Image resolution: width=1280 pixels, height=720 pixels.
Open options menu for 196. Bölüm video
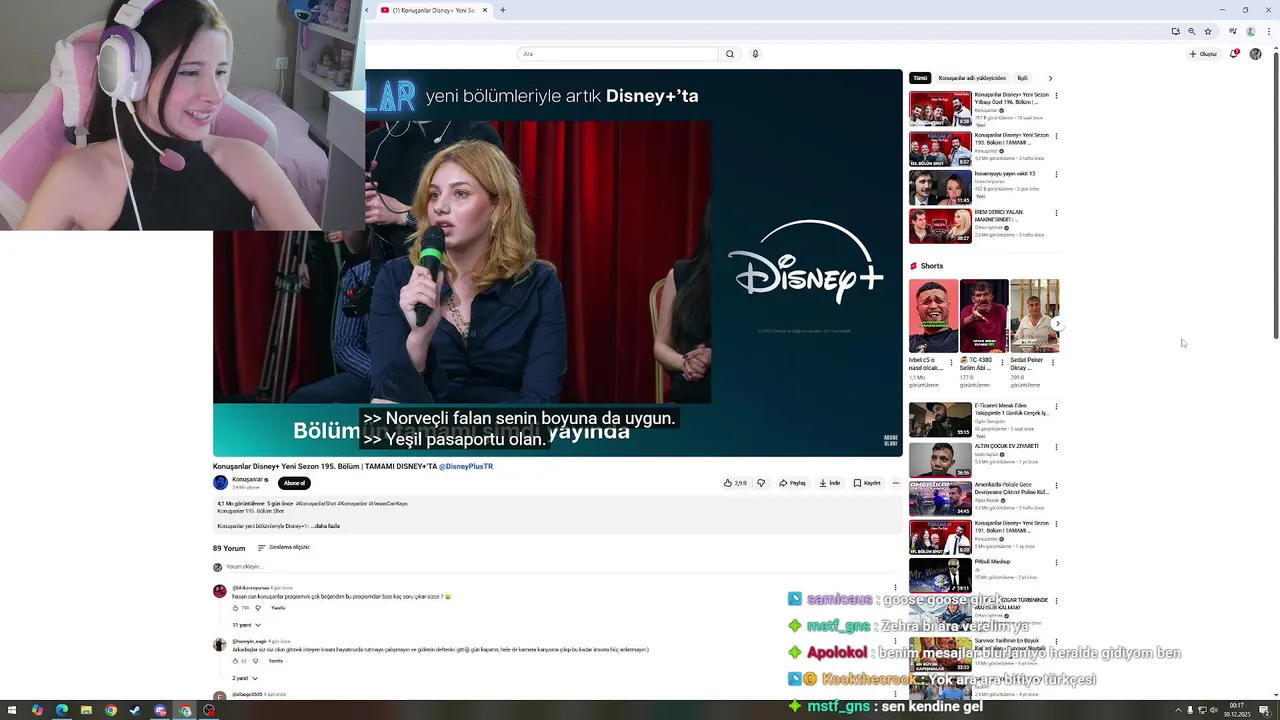point(1056,96)
